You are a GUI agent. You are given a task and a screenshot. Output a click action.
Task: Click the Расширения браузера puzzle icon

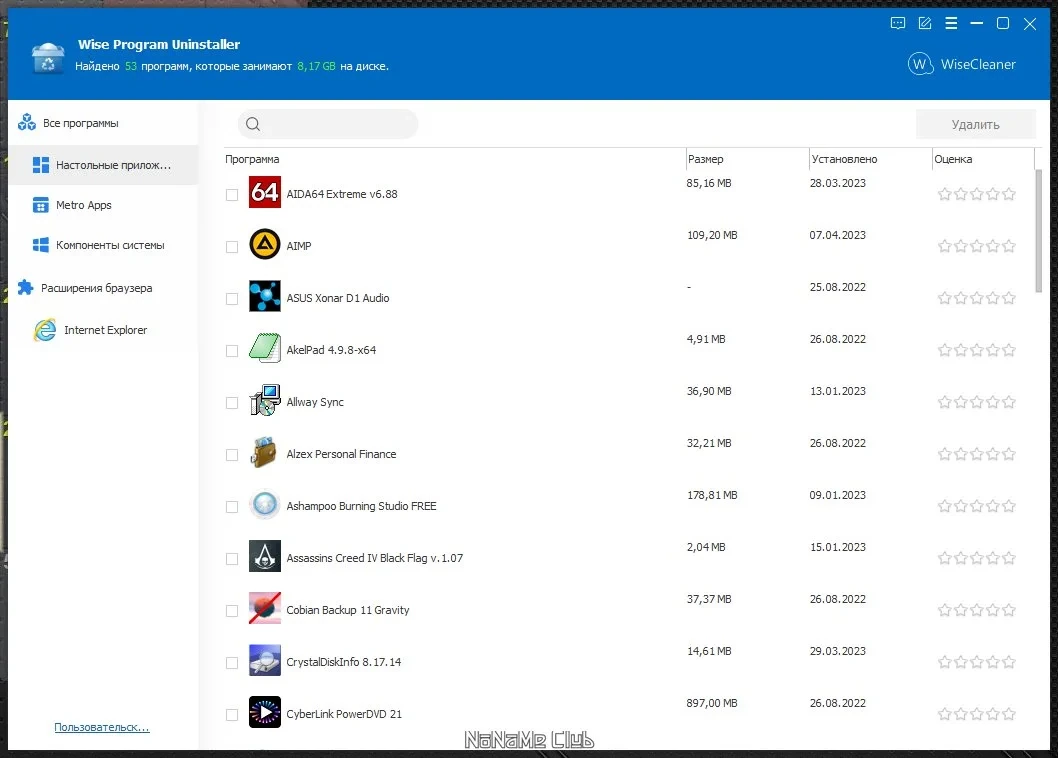click(x=26, y=288)
